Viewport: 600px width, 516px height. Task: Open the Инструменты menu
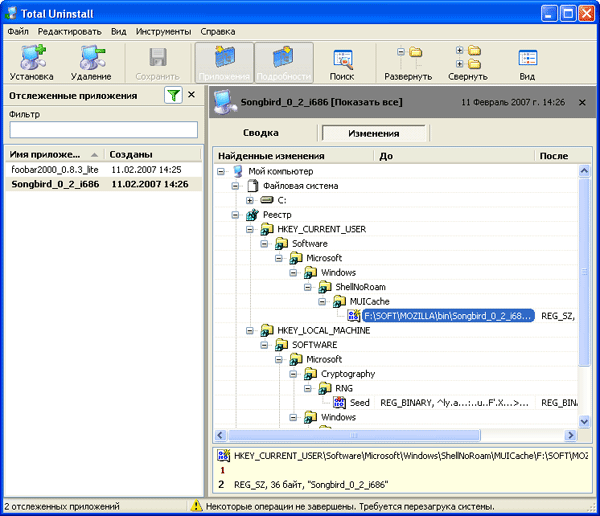[x=163, y=31]
